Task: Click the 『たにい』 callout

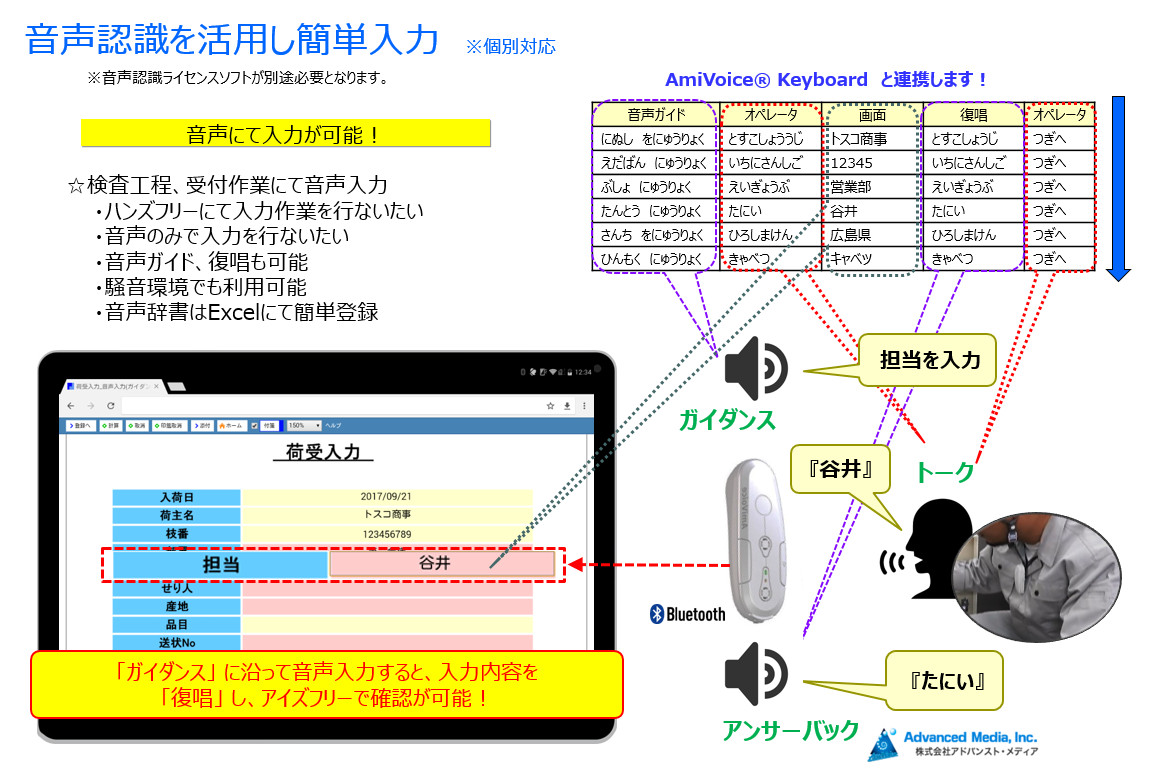Action: click(946, 681)
